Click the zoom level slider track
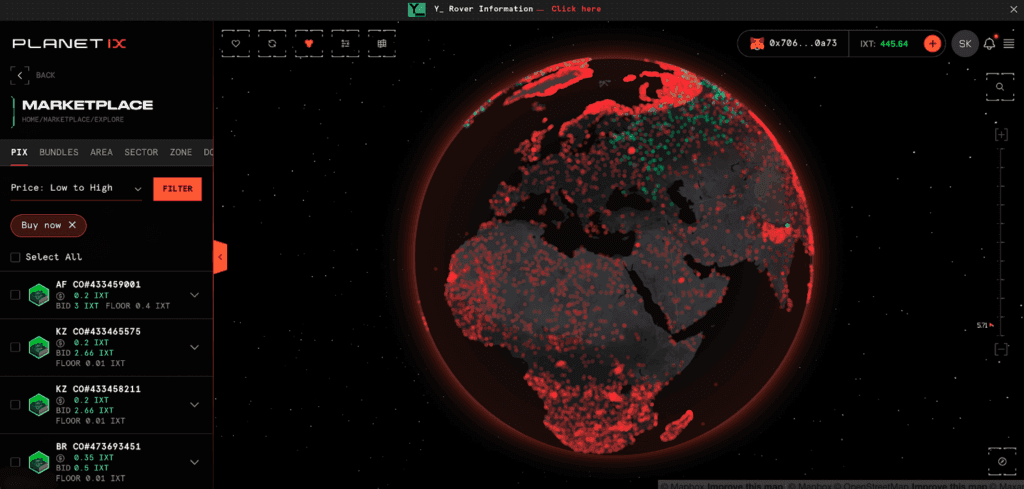 (x=1001, y=240)
